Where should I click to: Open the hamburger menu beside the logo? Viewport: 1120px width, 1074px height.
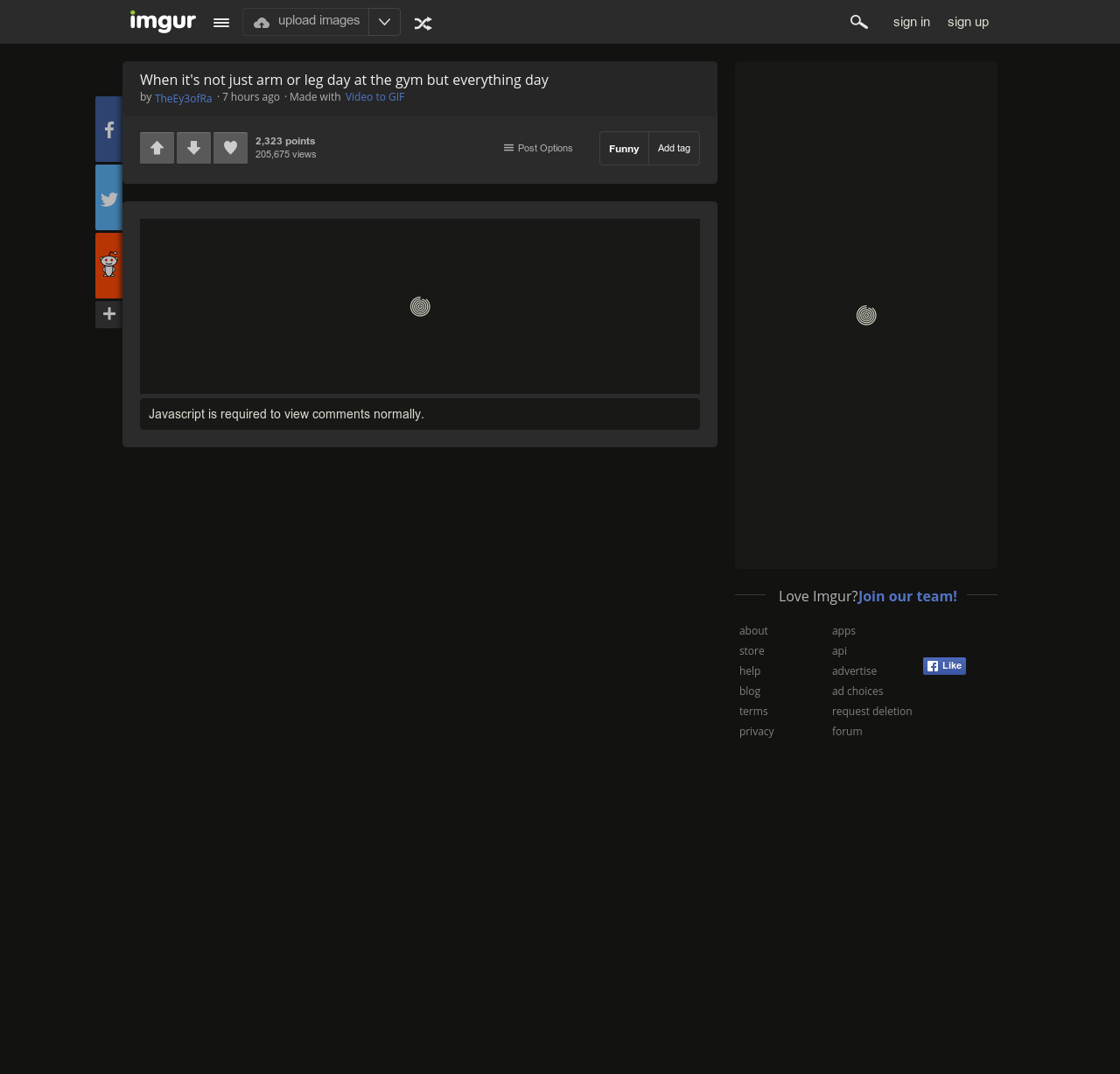[x=221, y=23]
